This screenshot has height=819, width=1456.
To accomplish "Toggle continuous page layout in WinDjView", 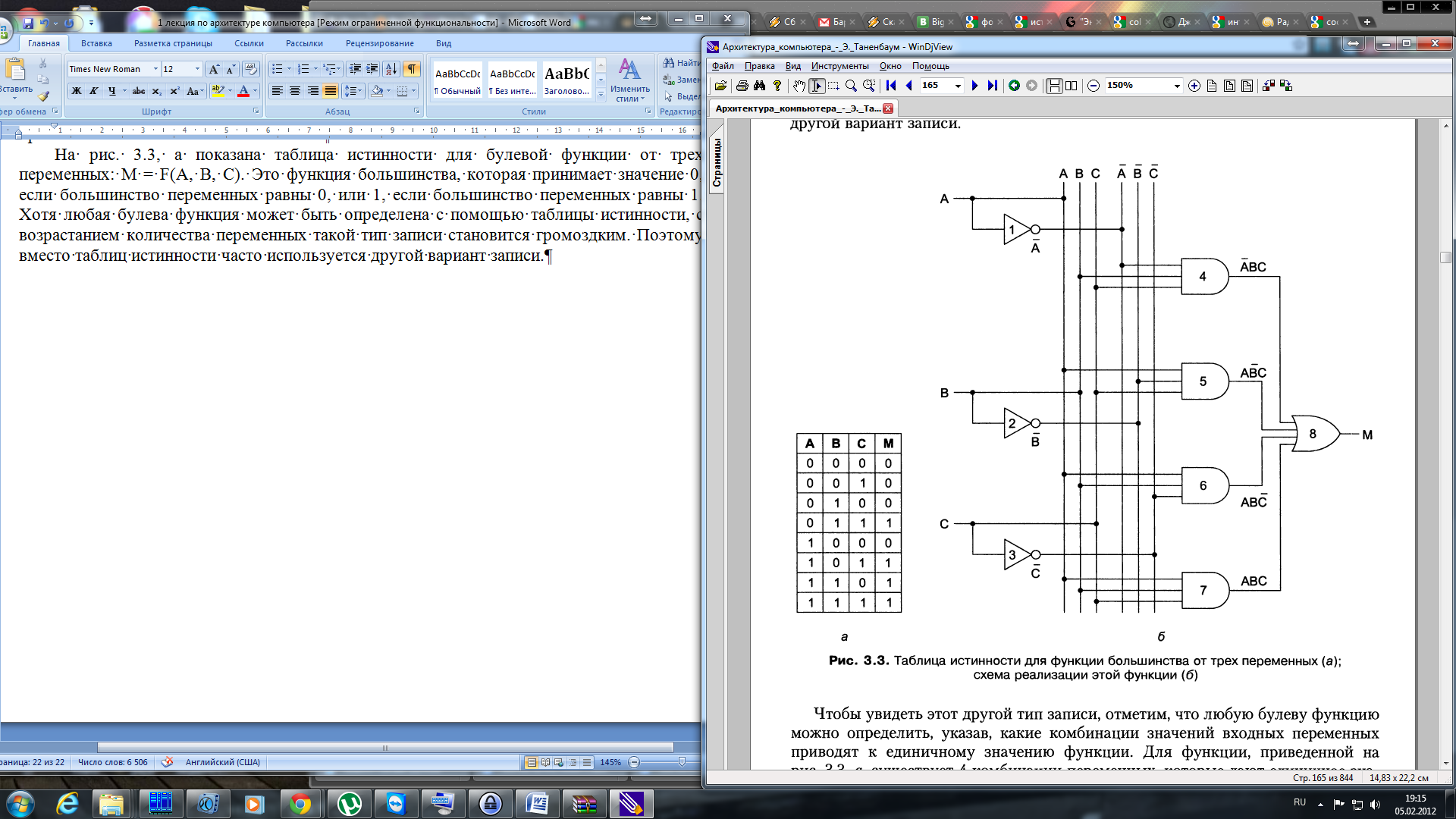I will coord(1054,86).
